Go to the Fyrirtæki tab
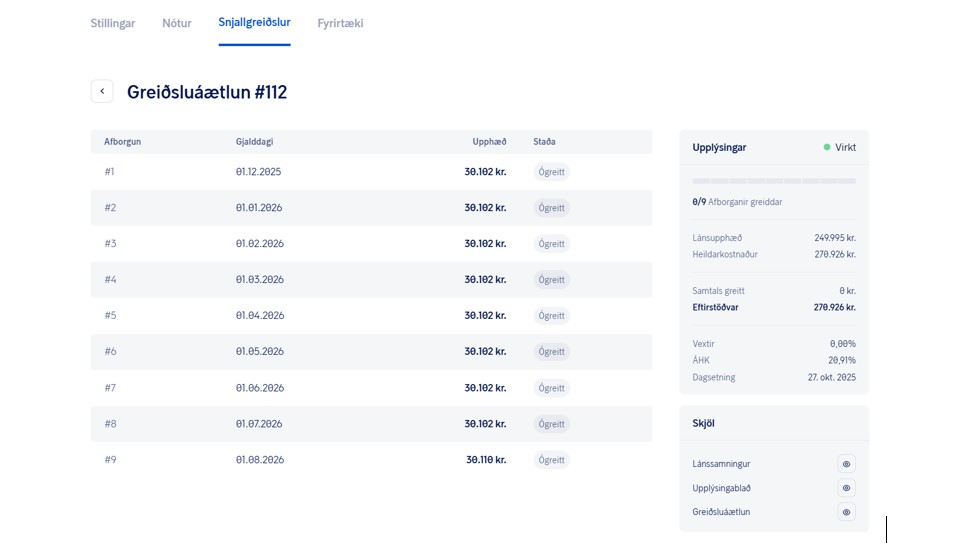 (x=340, y=23)
